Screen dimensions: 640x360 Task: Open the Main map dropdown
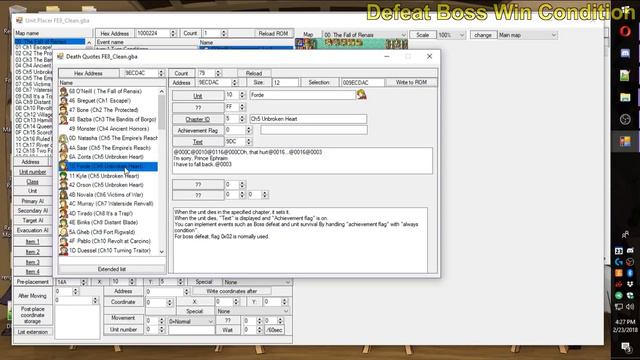(x=527, y=35)
